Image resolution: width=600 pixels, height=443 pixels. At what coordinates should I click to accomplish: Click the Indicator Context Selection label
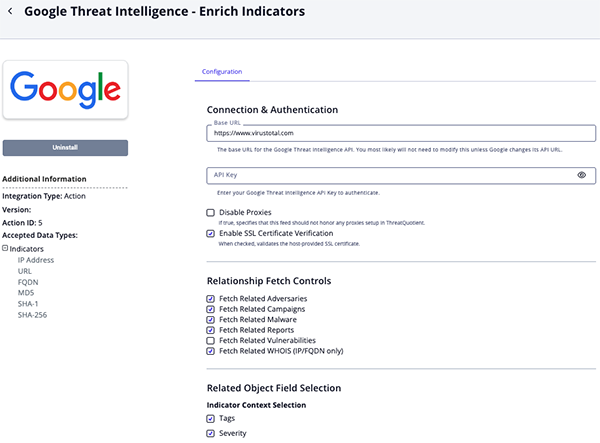(256, 405)
